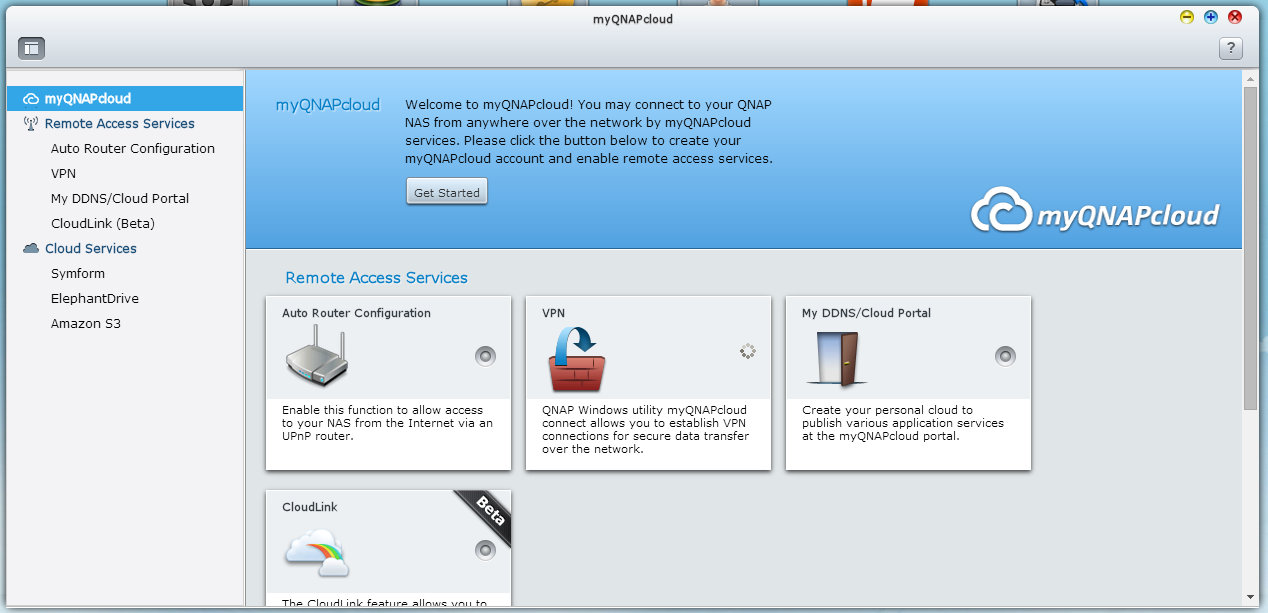Click the antenna icon beside Remote Access Services

click(x=31, y=123)
